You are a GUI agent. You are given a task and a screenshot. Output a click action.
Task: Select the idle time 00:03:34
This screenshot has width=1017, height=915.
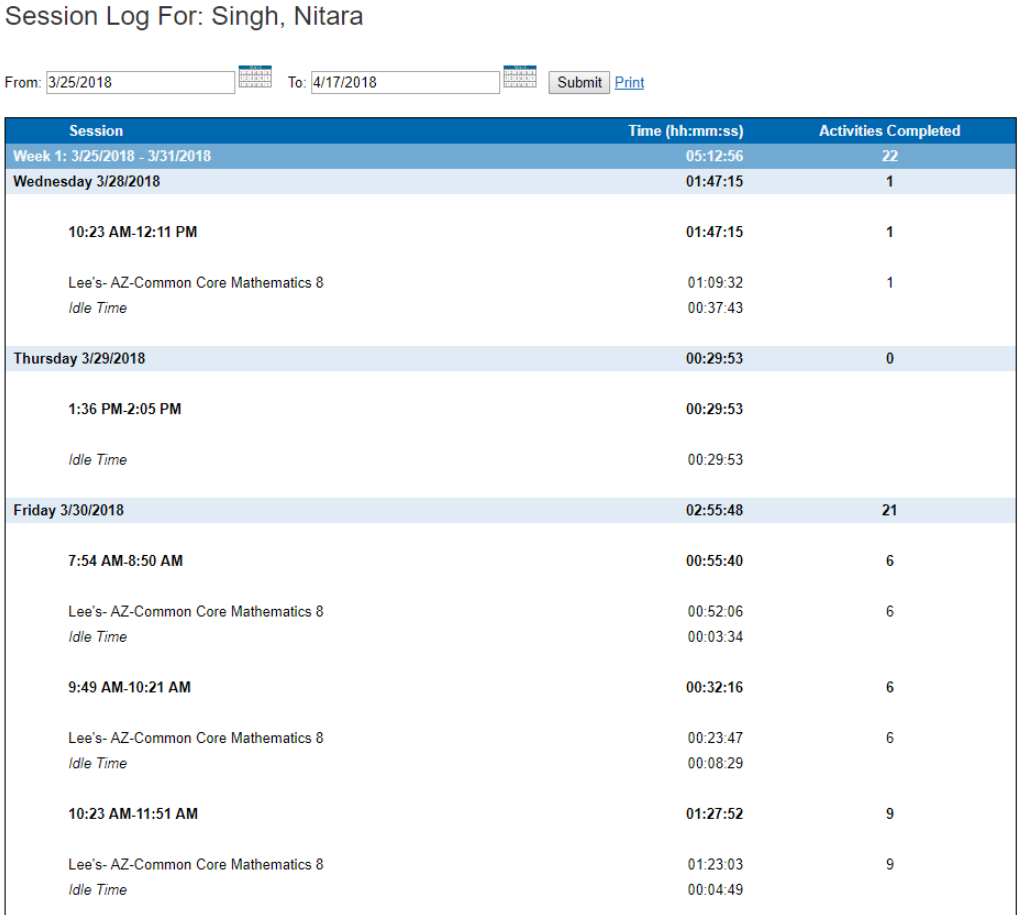pos(715,636)
